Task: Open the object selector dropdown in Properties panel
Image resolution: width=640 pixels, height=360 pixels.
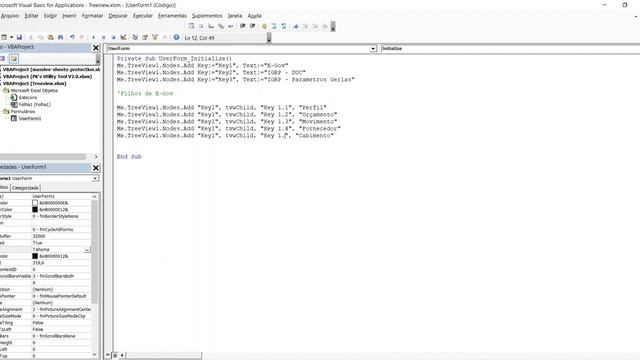Action: tap(95, 178)
